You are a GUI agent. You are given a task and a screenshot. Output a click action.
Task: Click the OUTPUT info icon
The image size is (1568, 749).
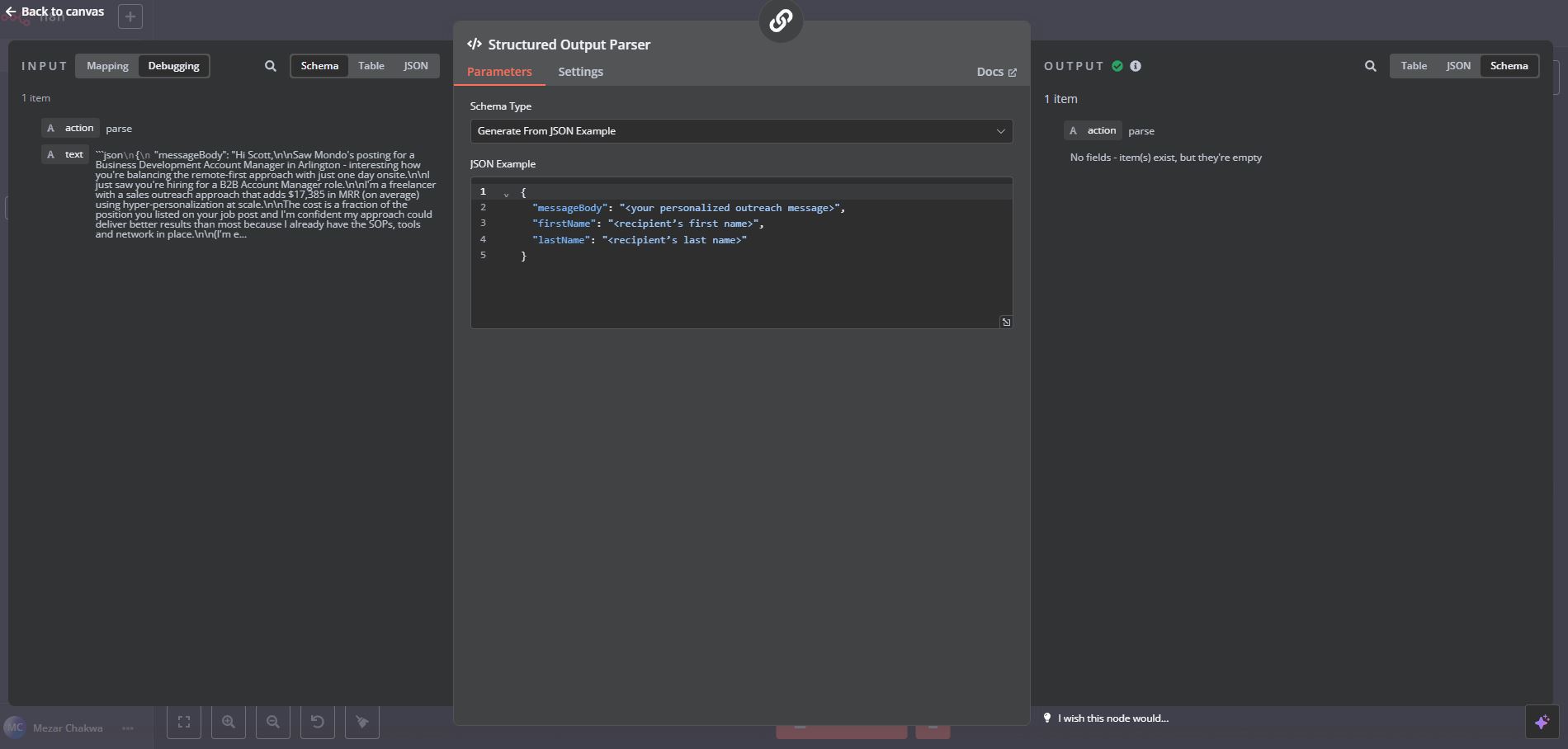(1136, 66)
